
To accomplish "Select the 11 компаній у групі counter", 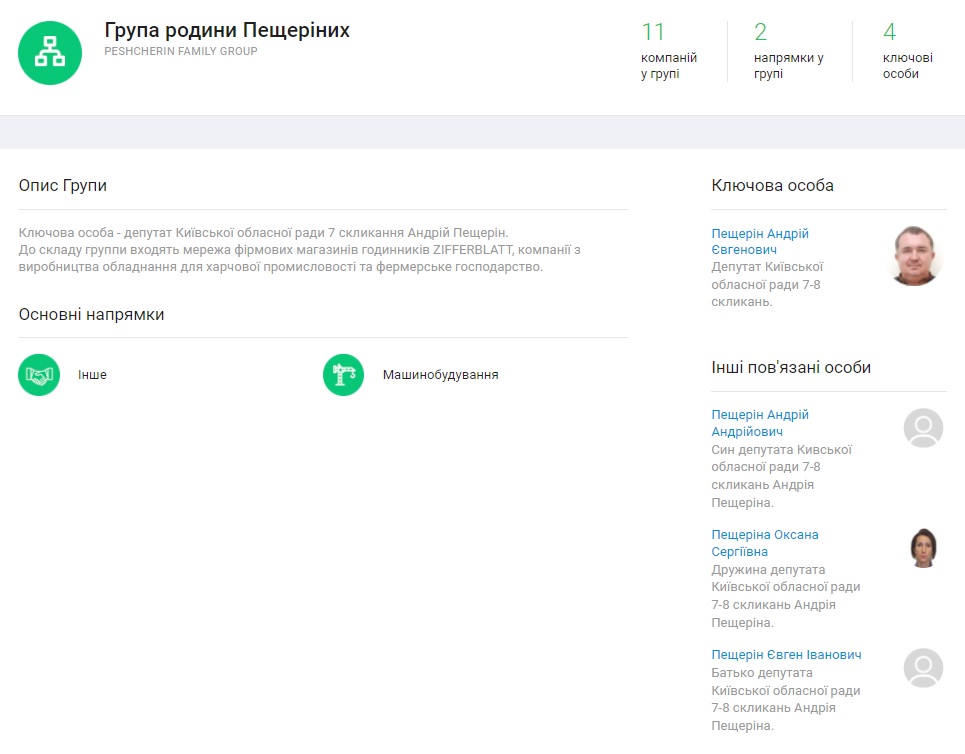I will coord(668,52).
